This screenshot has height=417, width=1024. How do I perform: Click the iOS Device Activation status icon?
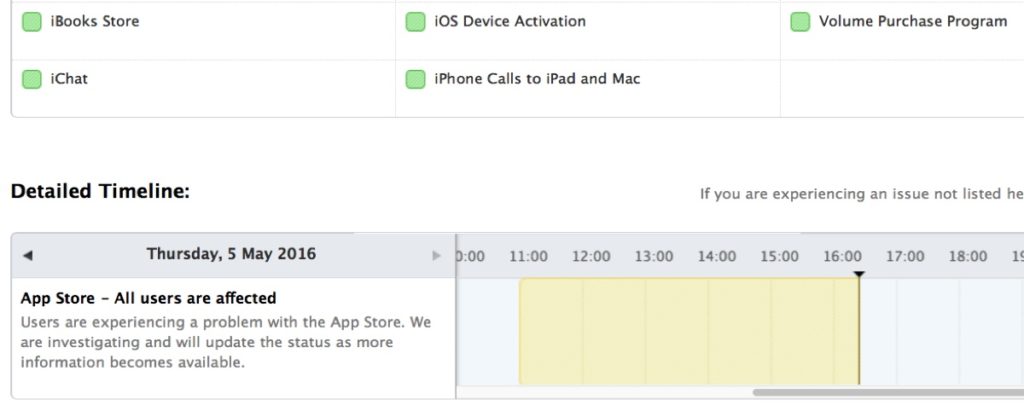pos(415,22)
